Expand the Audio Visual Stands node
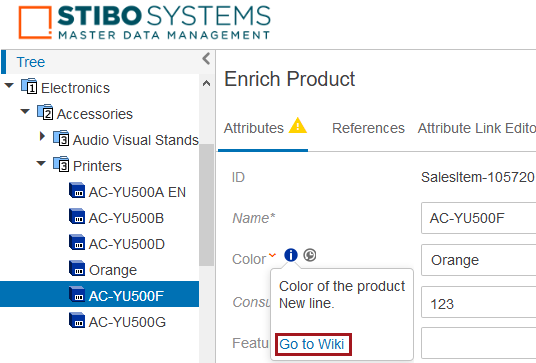Screen dimensions: 536x363 [x=42, y=136]
